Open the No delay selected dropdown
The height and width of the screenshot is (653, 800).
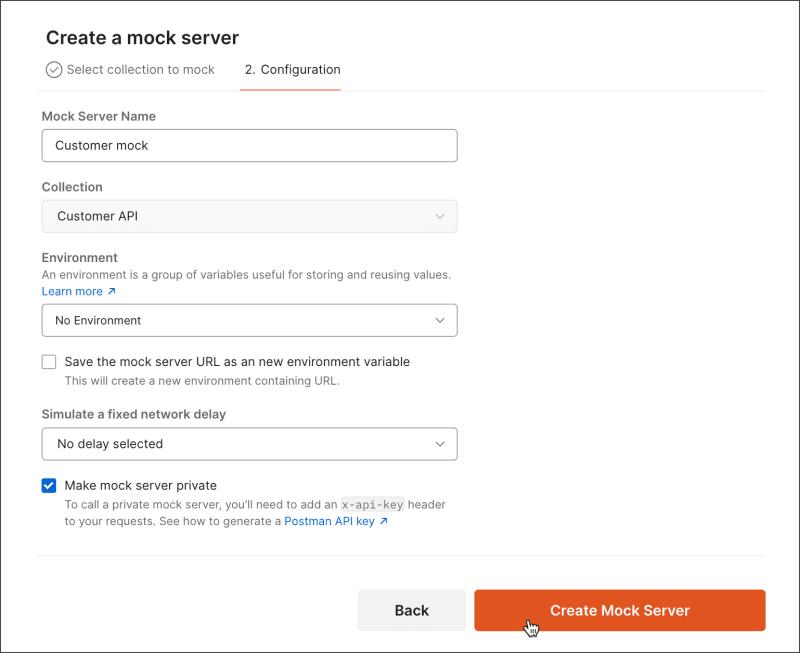249,443
